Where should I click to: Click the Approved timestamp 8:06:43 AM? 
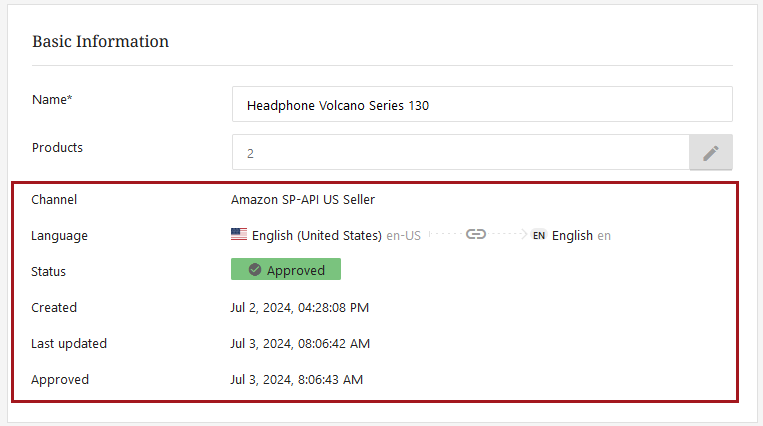[x=297, y=379]
